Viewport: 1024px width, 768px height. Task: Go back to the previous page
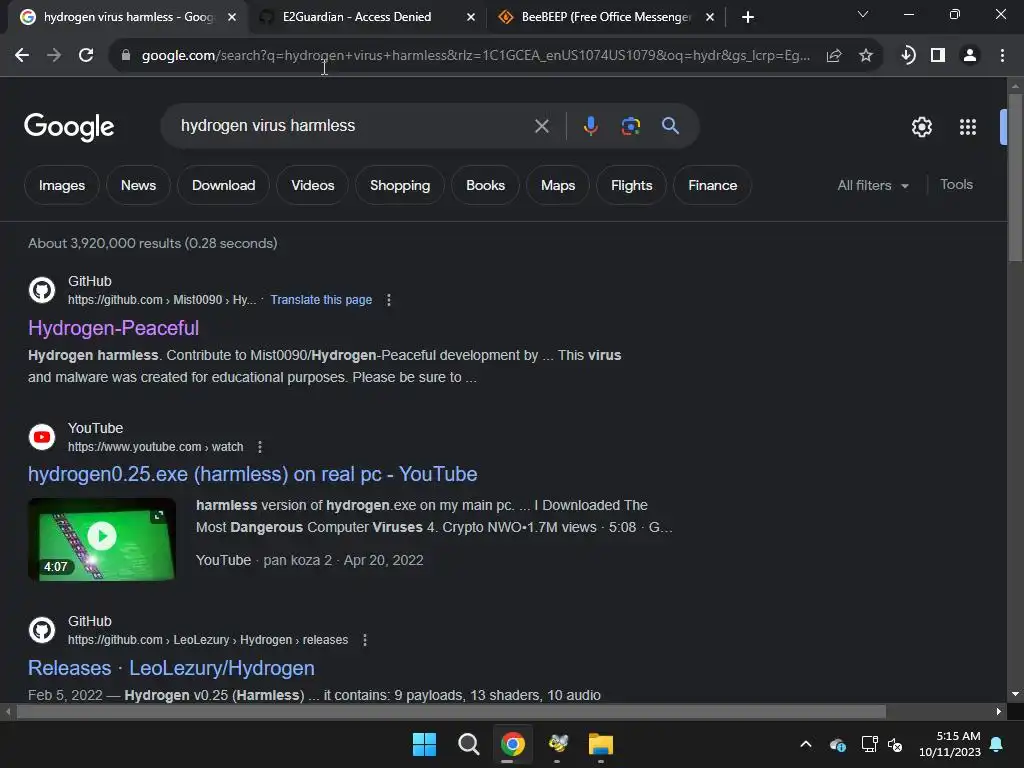(22, 56)
